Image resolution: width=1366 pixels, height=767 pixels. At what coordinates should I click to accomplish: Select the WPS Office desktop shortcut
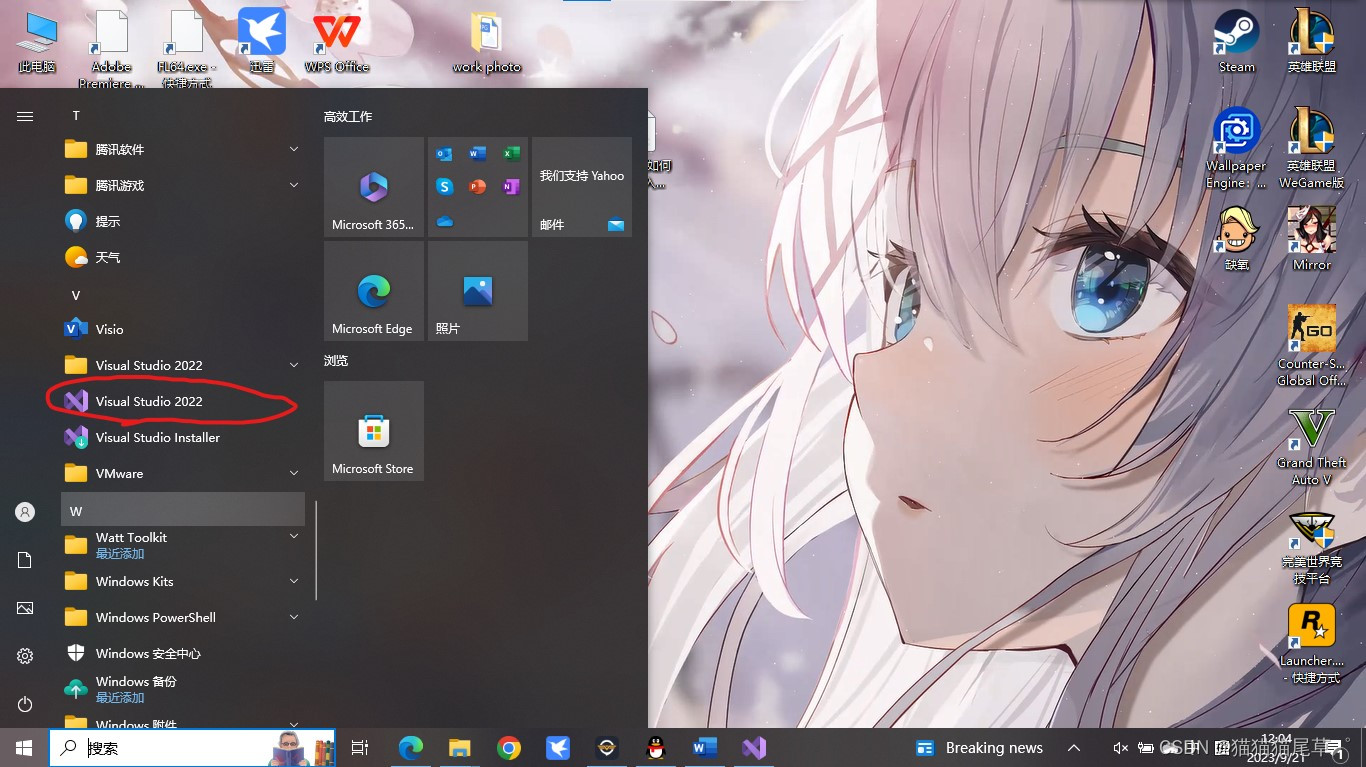[x=337, y=42]
